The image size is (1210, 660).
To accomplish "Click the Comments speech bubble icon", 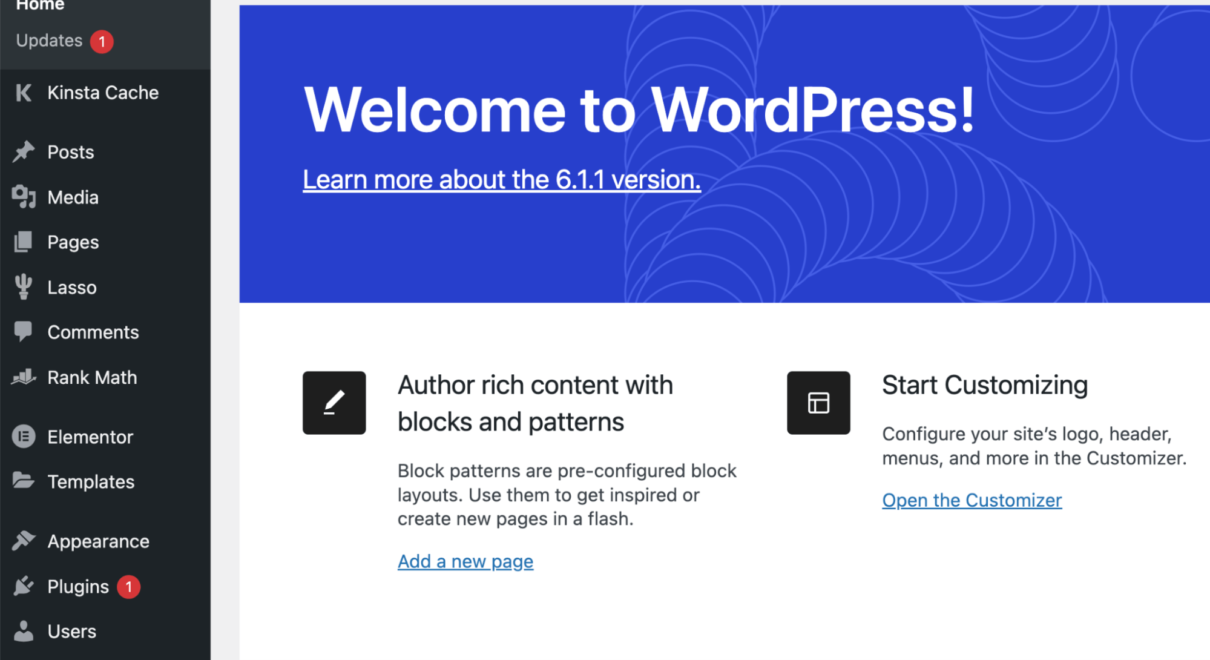I will pos(23,332).
